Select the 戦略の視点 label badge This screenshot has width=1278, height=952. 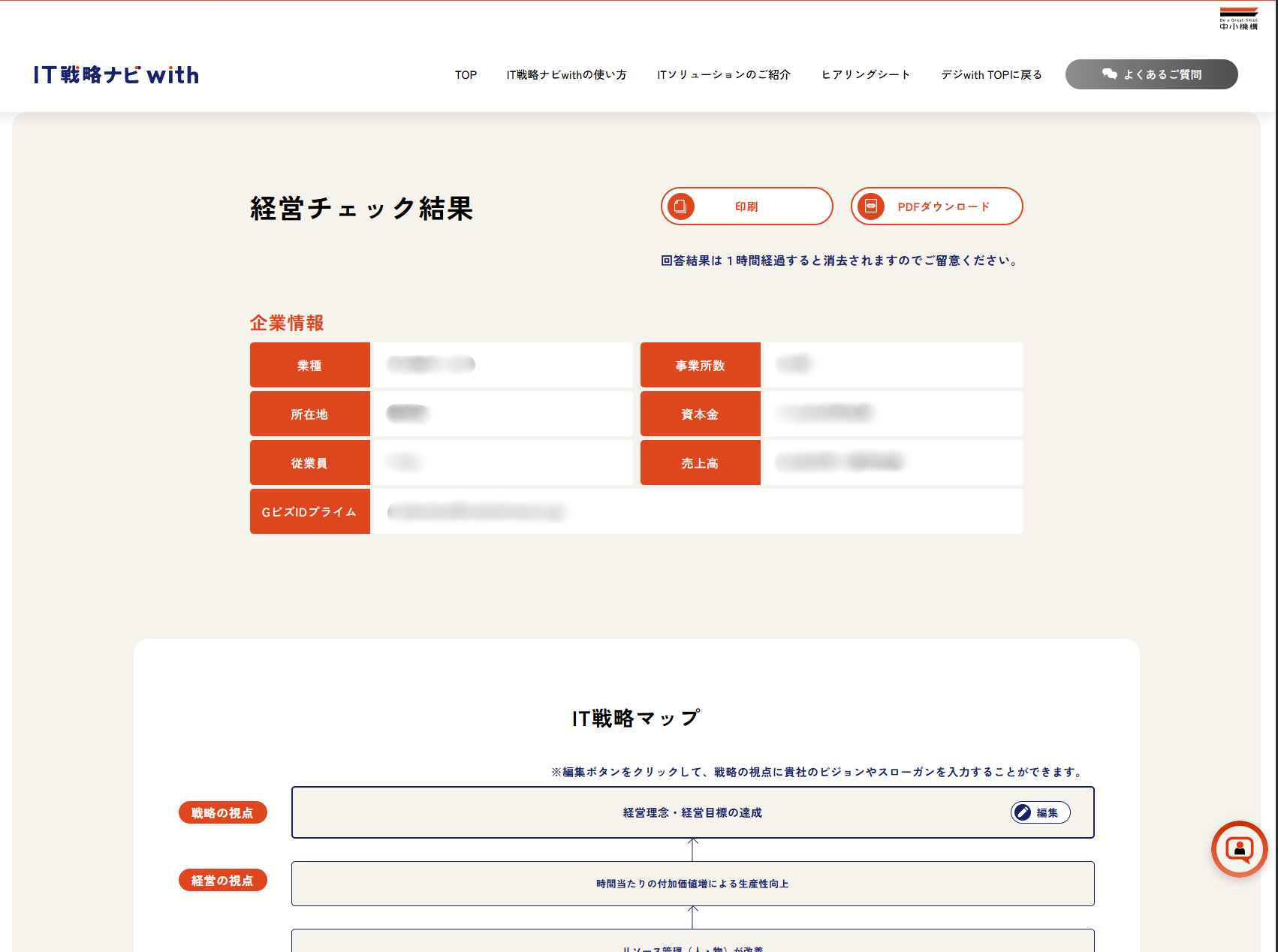[222, 812]
